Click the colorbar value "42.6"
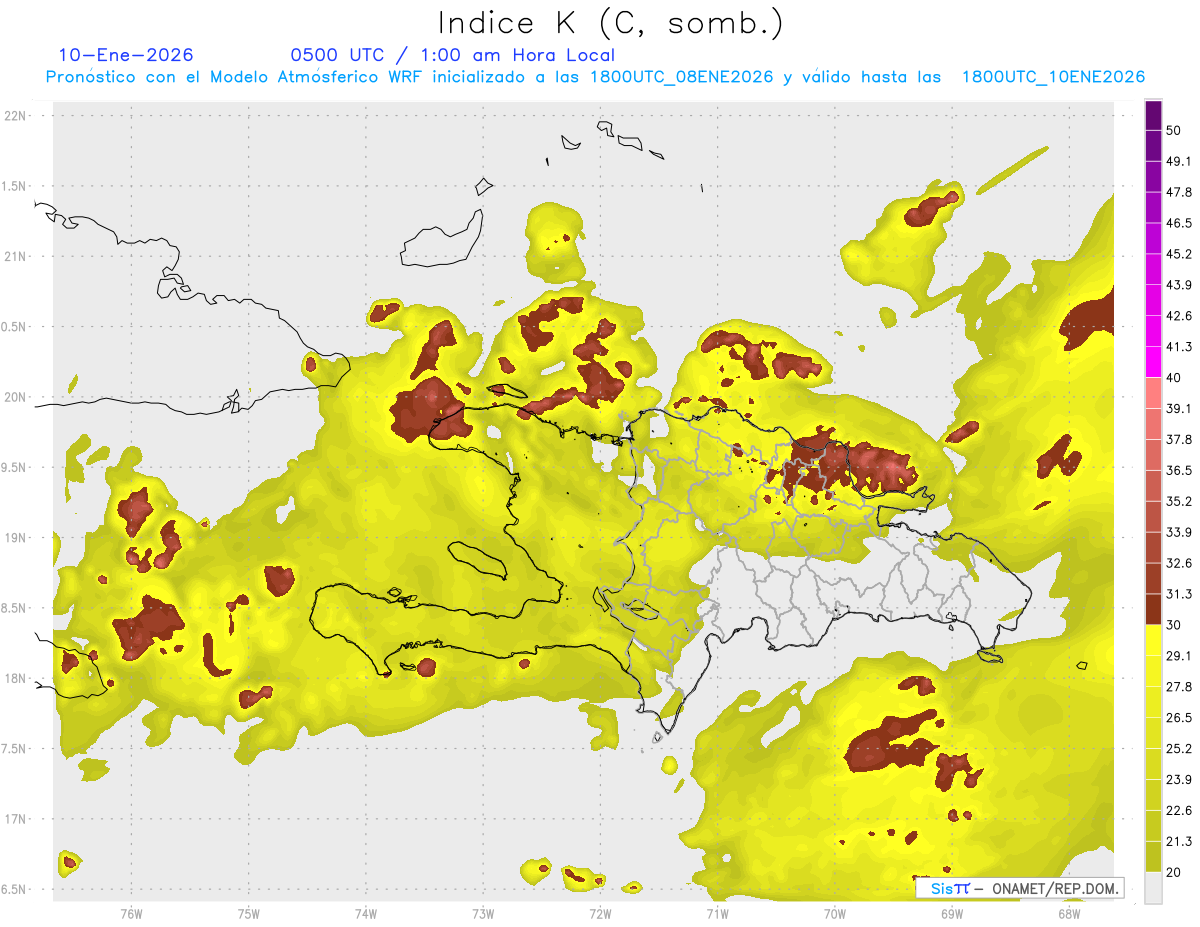1200x927 pixels. [x=1178, y=316]
